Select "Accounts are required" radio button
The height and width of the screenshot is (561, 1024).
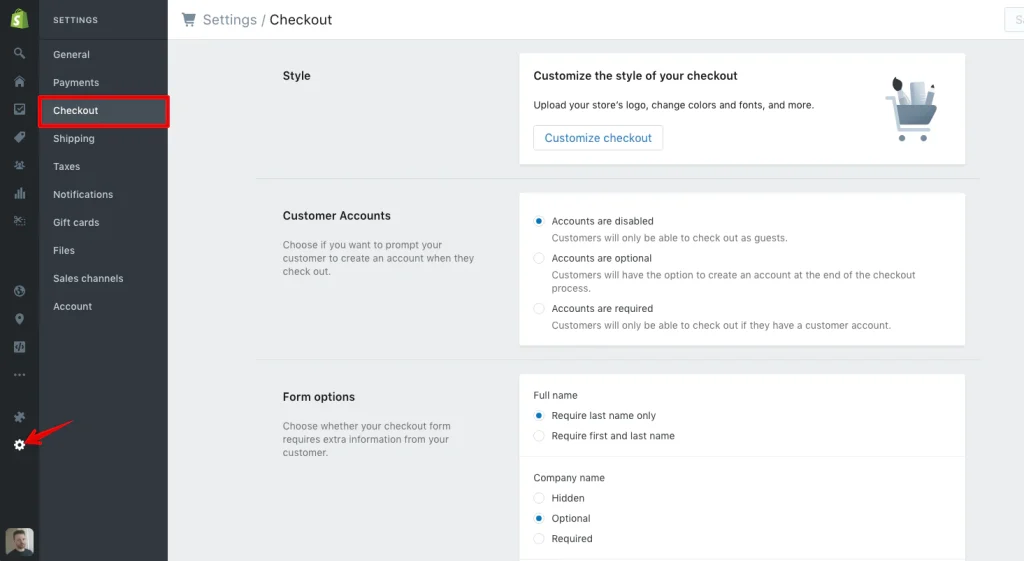click(540, 309)
